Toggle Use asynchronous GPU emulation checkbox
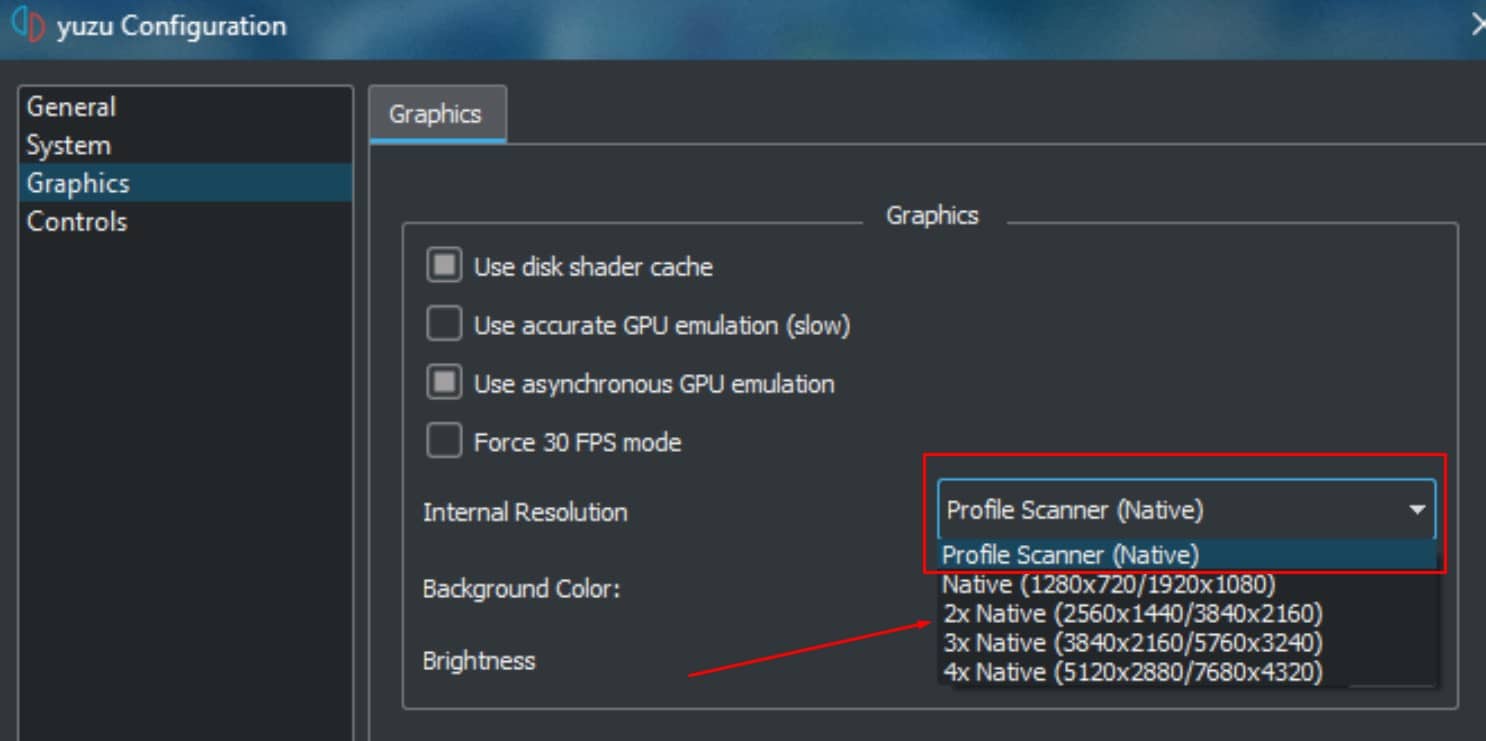The width and height of the screenshot is (1486, 741). pos(444,383)
